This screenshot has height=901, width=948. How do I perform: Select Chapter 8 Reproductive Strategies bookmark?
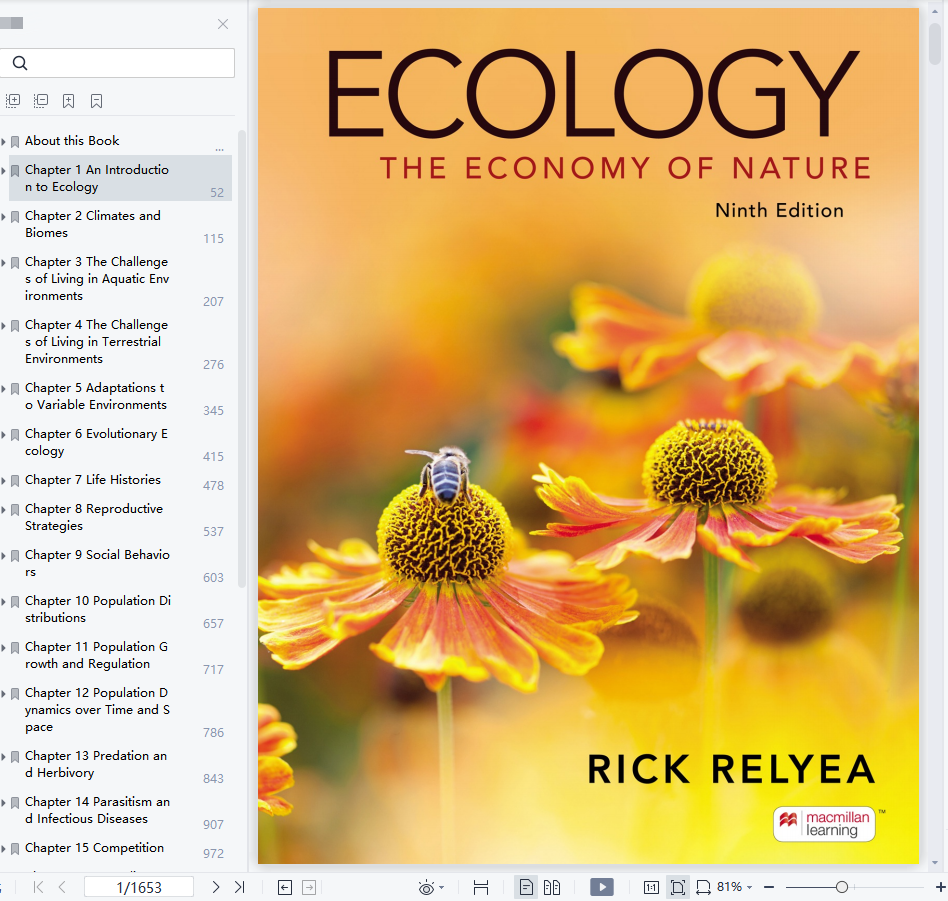tap(94, 517)
